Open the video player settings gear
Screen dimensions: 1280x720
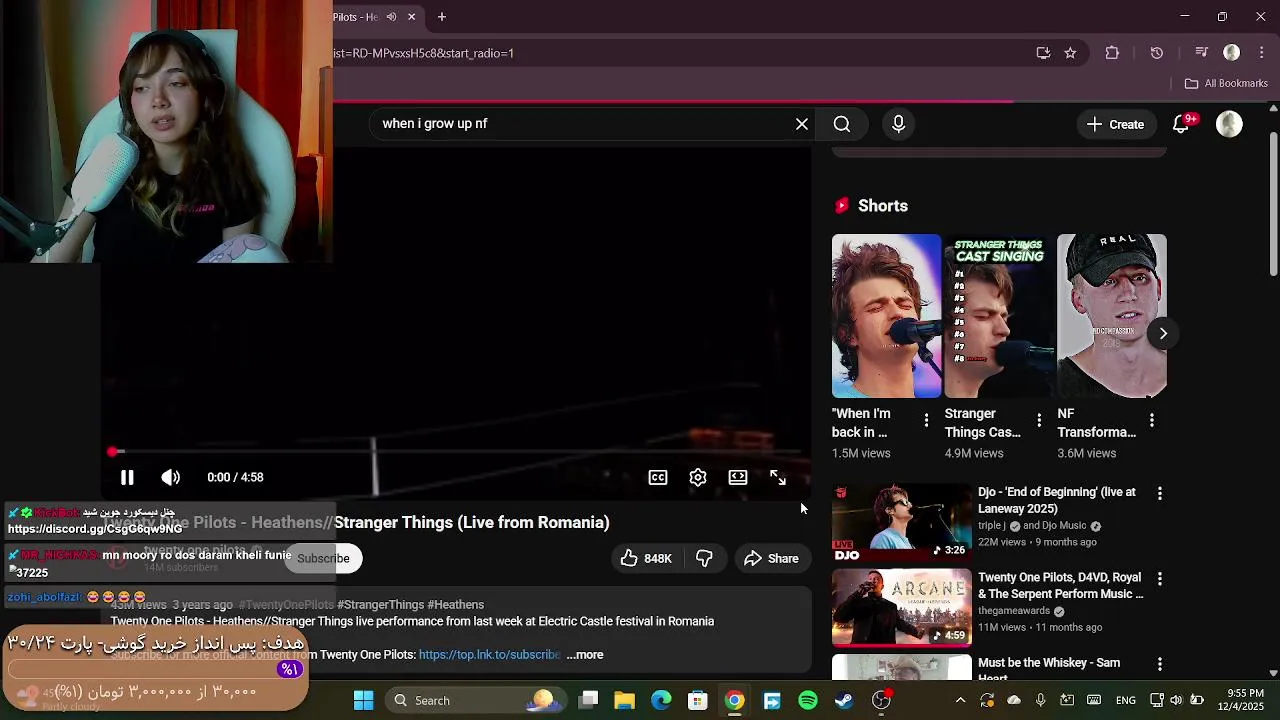[x=698, y=478]
